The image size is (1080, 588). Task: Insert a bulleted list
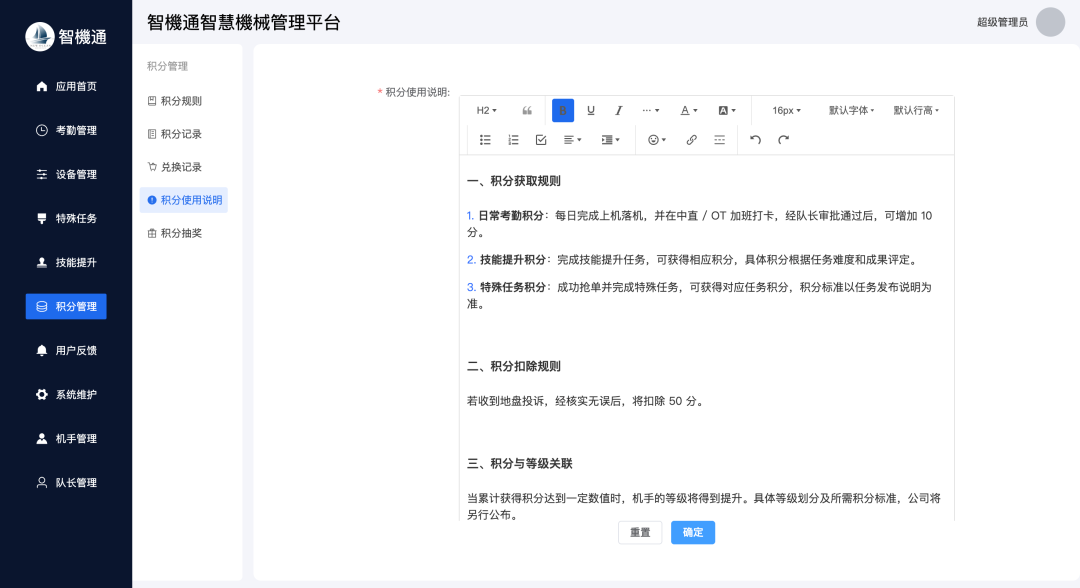coord(485,140)
